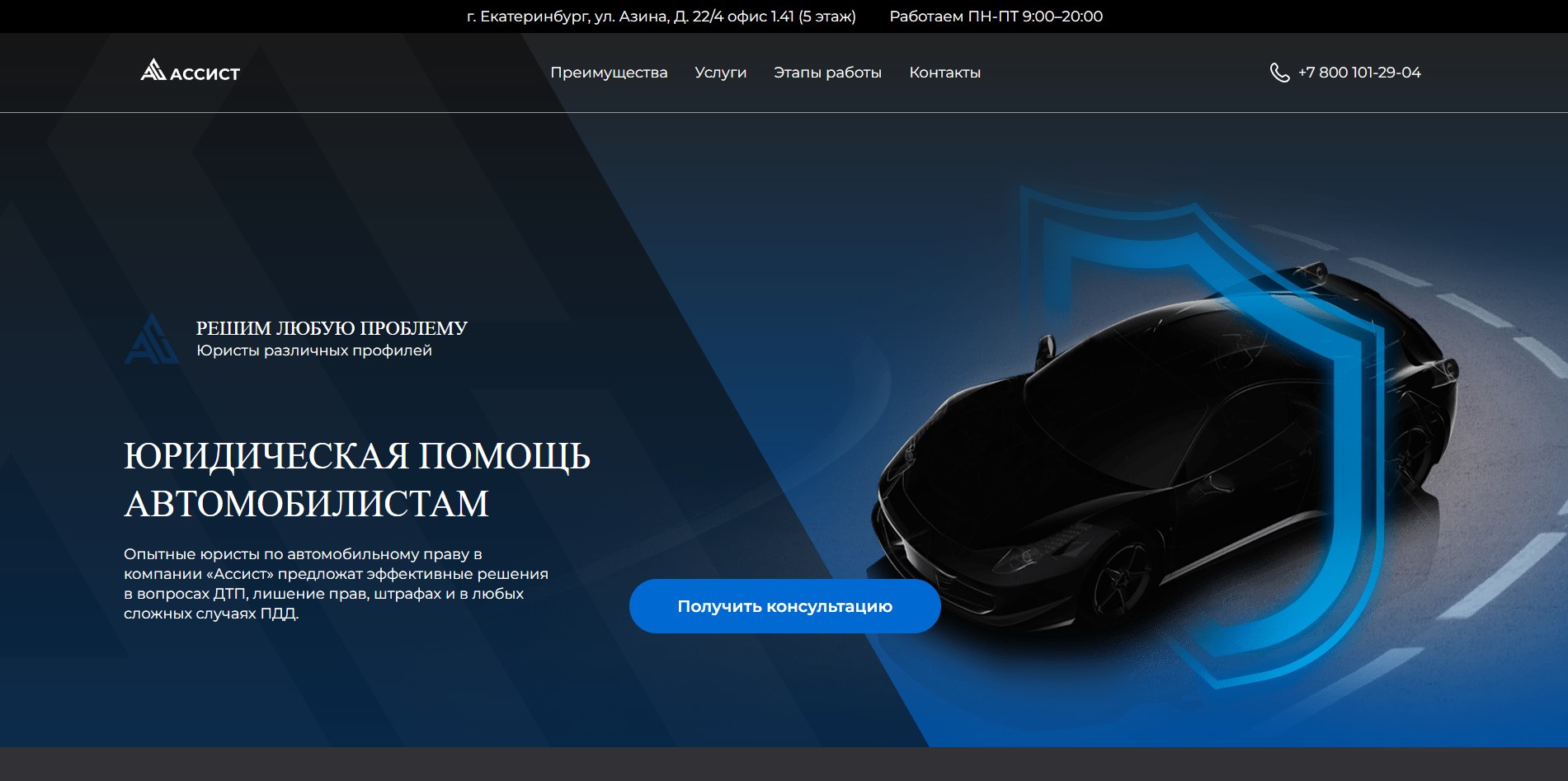Click the РЕШИМ ЛЮБУЮ ПРОБЛЕМУ tagline
The image size is (1568, 781).
pyautogui.click(x=332, y=328)
